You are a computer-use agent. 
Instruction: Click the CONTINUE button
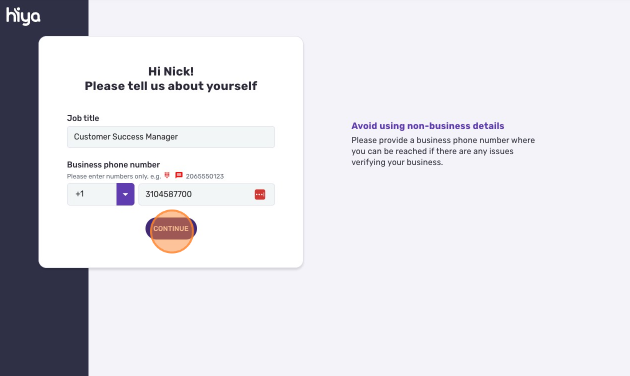(171, 229)
